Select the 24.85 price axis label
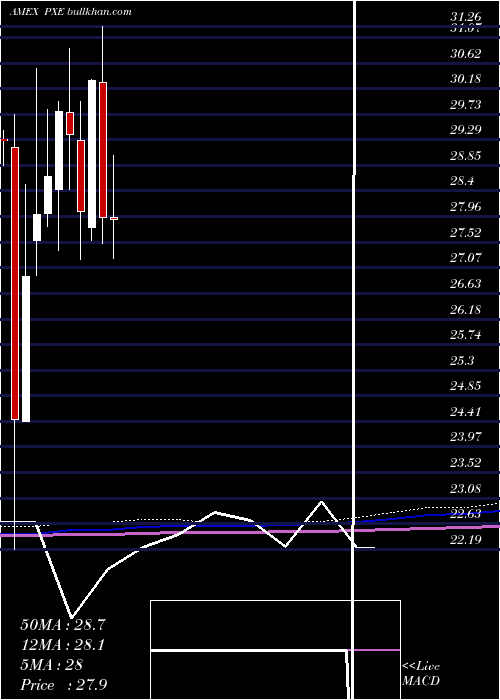 (466, 386)
